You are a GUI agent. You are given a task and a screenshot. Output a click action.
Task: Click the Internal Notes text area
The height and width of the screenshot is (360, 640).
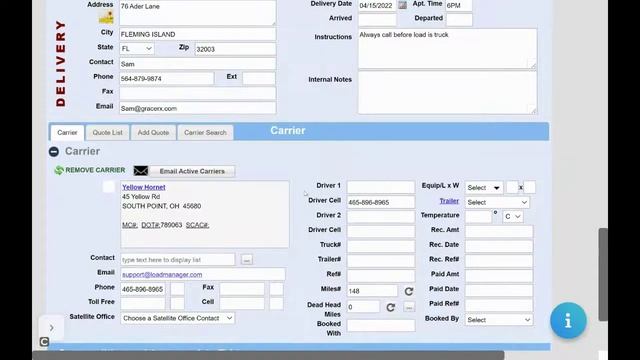(447, 93)
